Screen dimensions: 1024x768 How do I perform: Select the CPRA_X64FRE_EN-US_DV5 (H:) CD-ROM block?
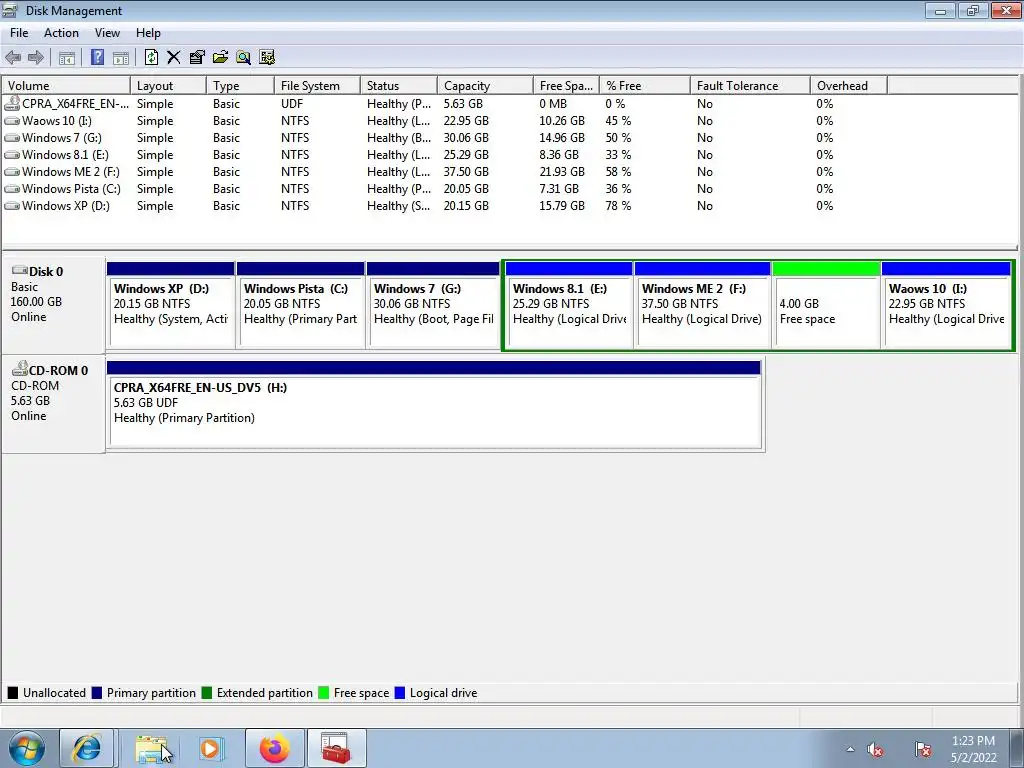pos(434,405)
